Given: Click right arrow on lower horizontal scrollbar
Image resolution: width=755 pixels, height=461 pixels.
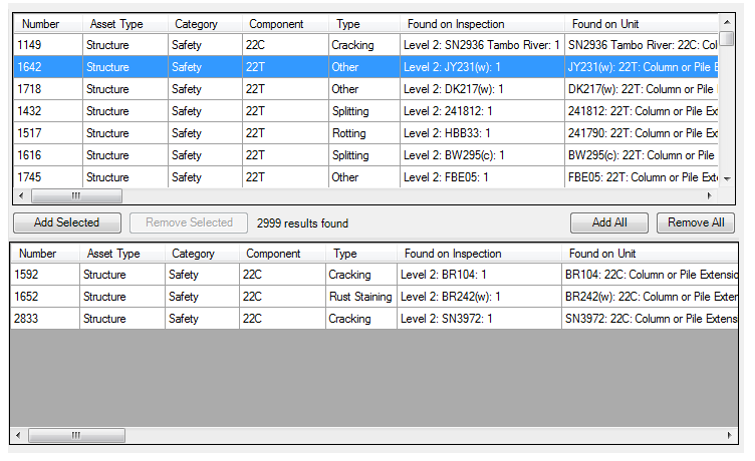Looking at the screenshot, I should pos(729,436).
